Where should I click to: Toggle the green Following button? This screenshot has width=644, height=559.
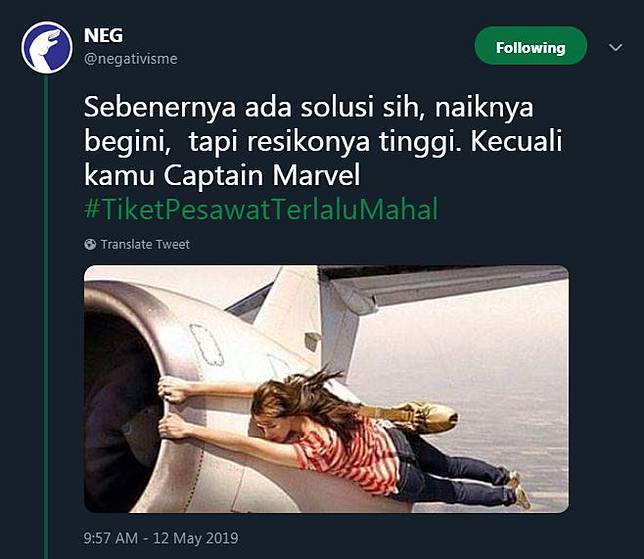(x=530, y=47)
